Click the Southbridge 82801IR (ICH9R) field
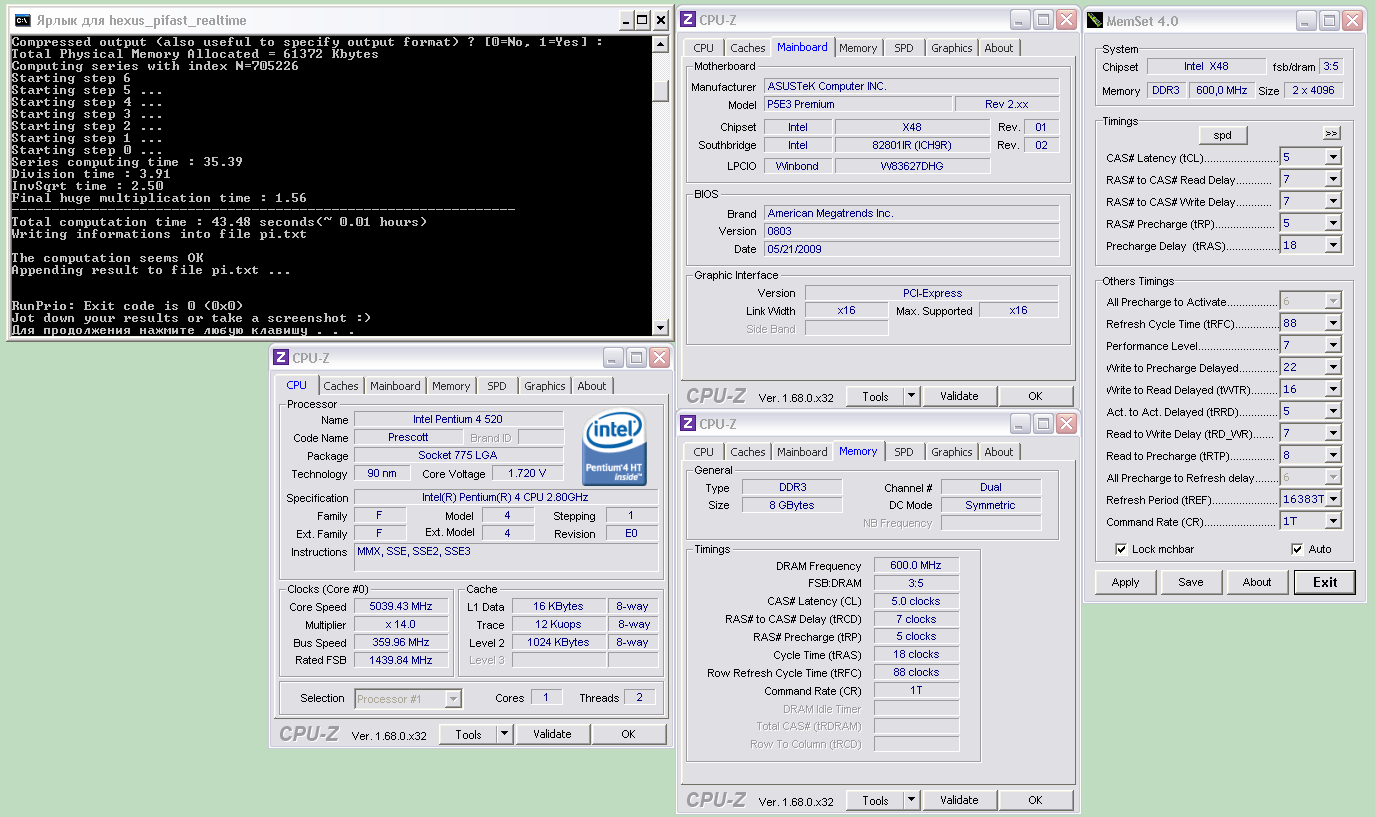Viewport: 1375px width, 817px height. [x=912, y=145]
